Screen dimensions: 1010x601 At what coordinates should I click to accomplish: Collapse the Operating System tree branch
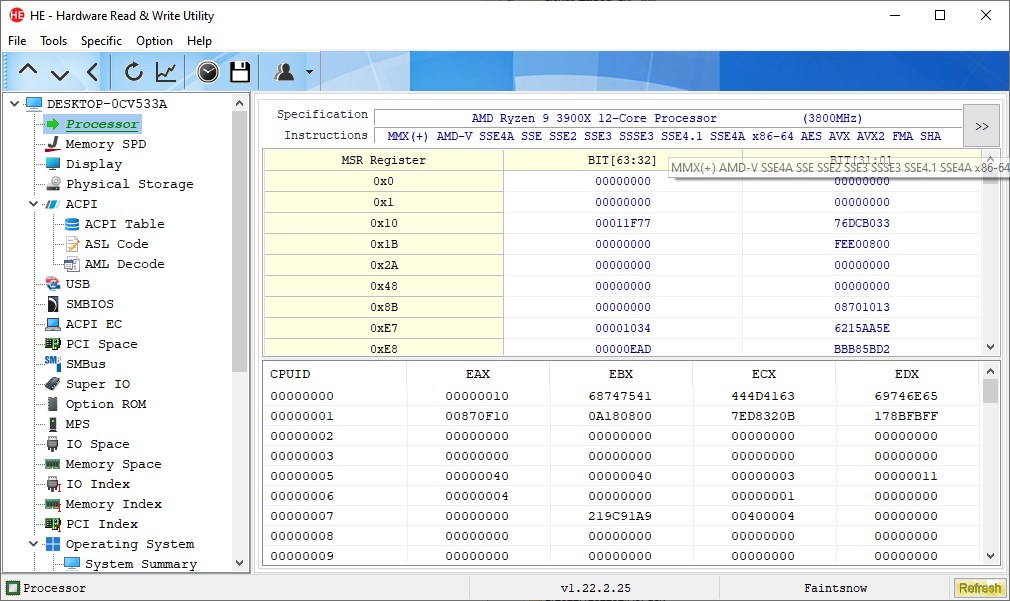(33, 543)
